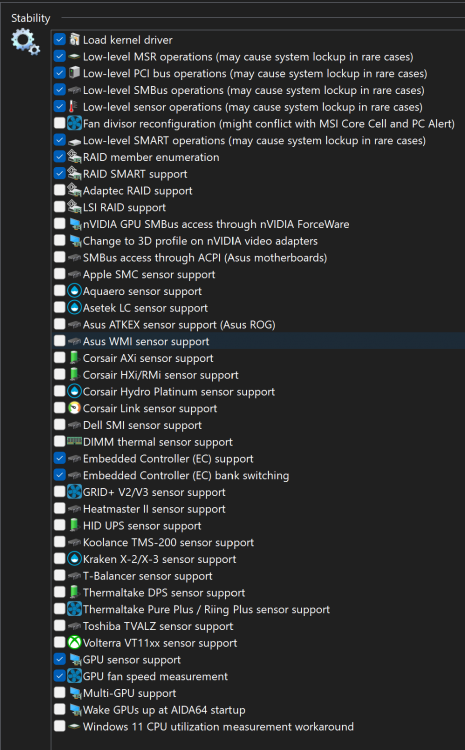This screenshot has height=750, width=465.
Task: Enable Dell SMI sensor support checkbox
Action: (59, 424)
